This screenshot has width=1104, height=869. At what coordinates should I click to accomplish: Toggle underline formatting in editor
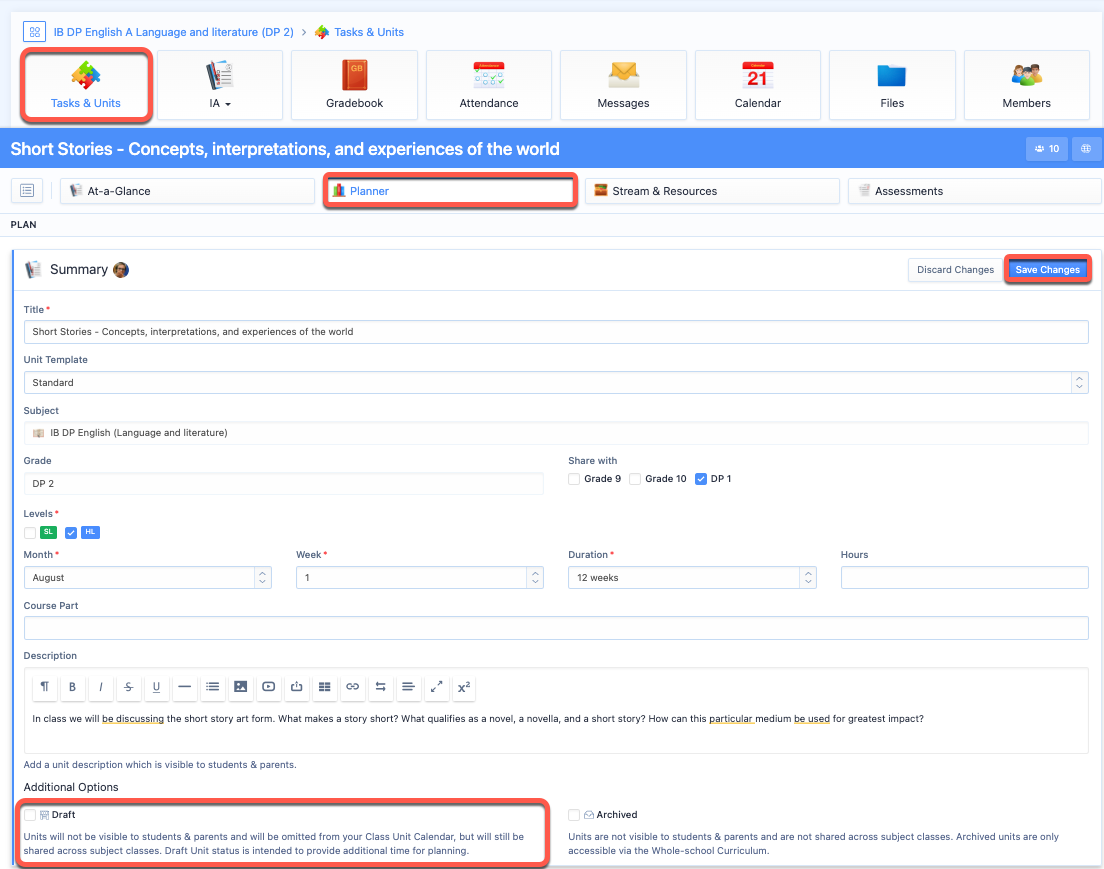click(x=156, y=687)
